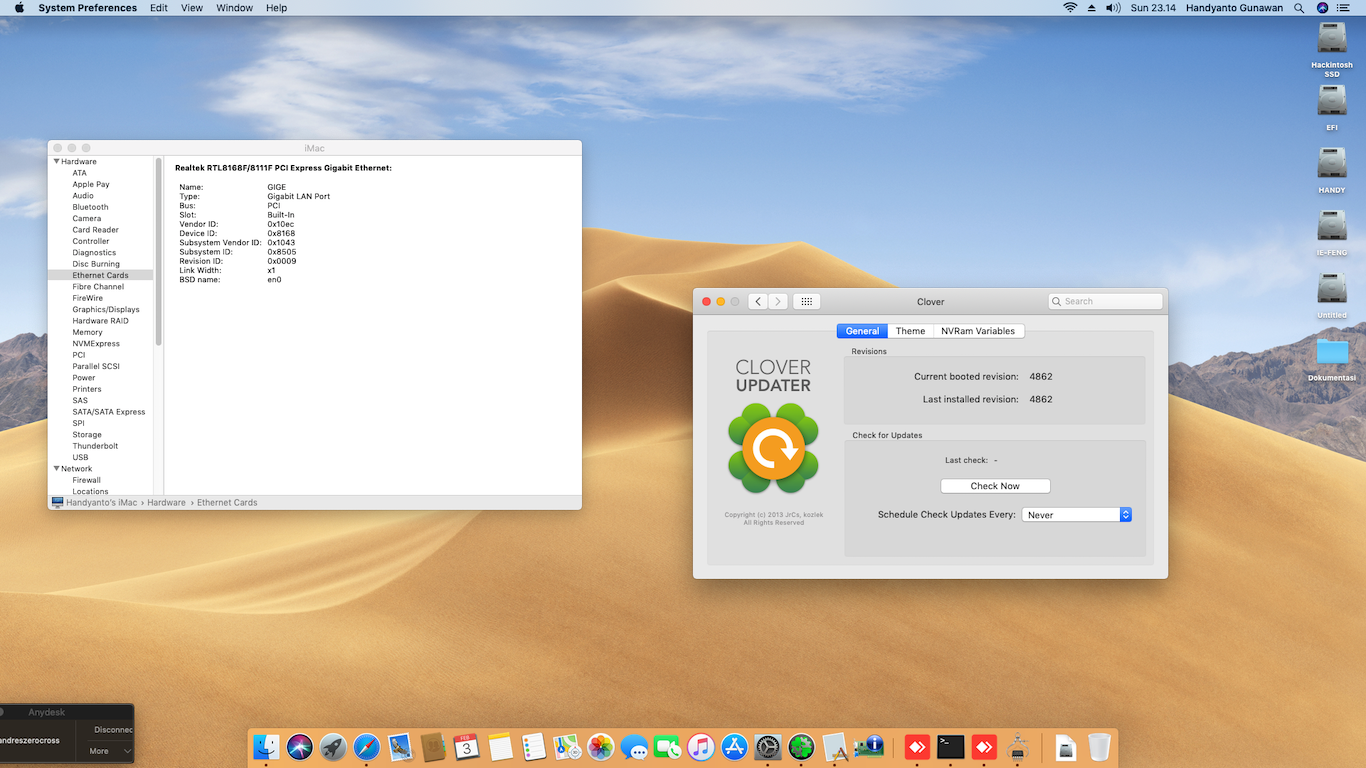The width and height of the screenshot is (1366, 768).
Task: Open Safari from the Dock
Action: [367, 747]
